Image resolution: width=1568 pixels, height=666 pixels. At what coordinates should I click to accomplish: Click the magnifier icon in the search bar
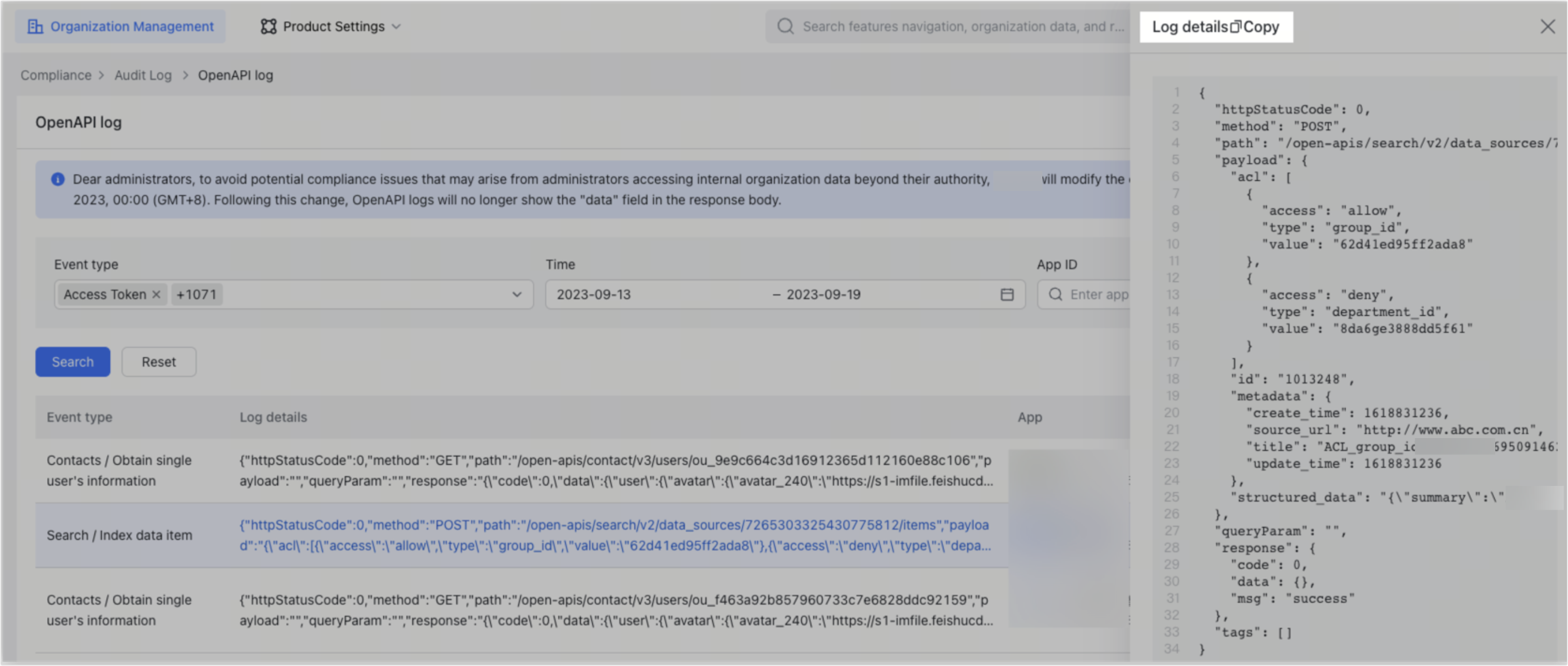point(785,26)
